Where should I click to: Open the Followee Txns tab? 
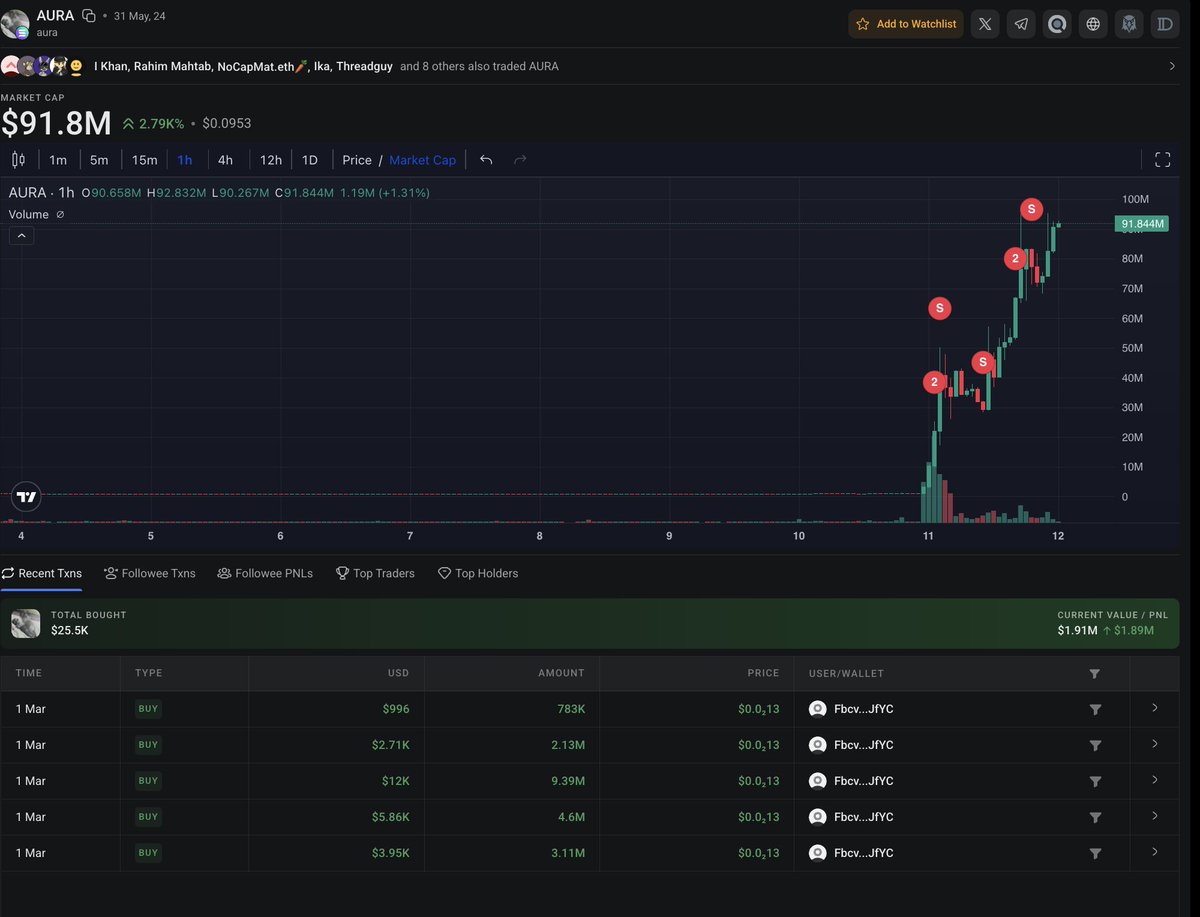[x=150, y=573]
